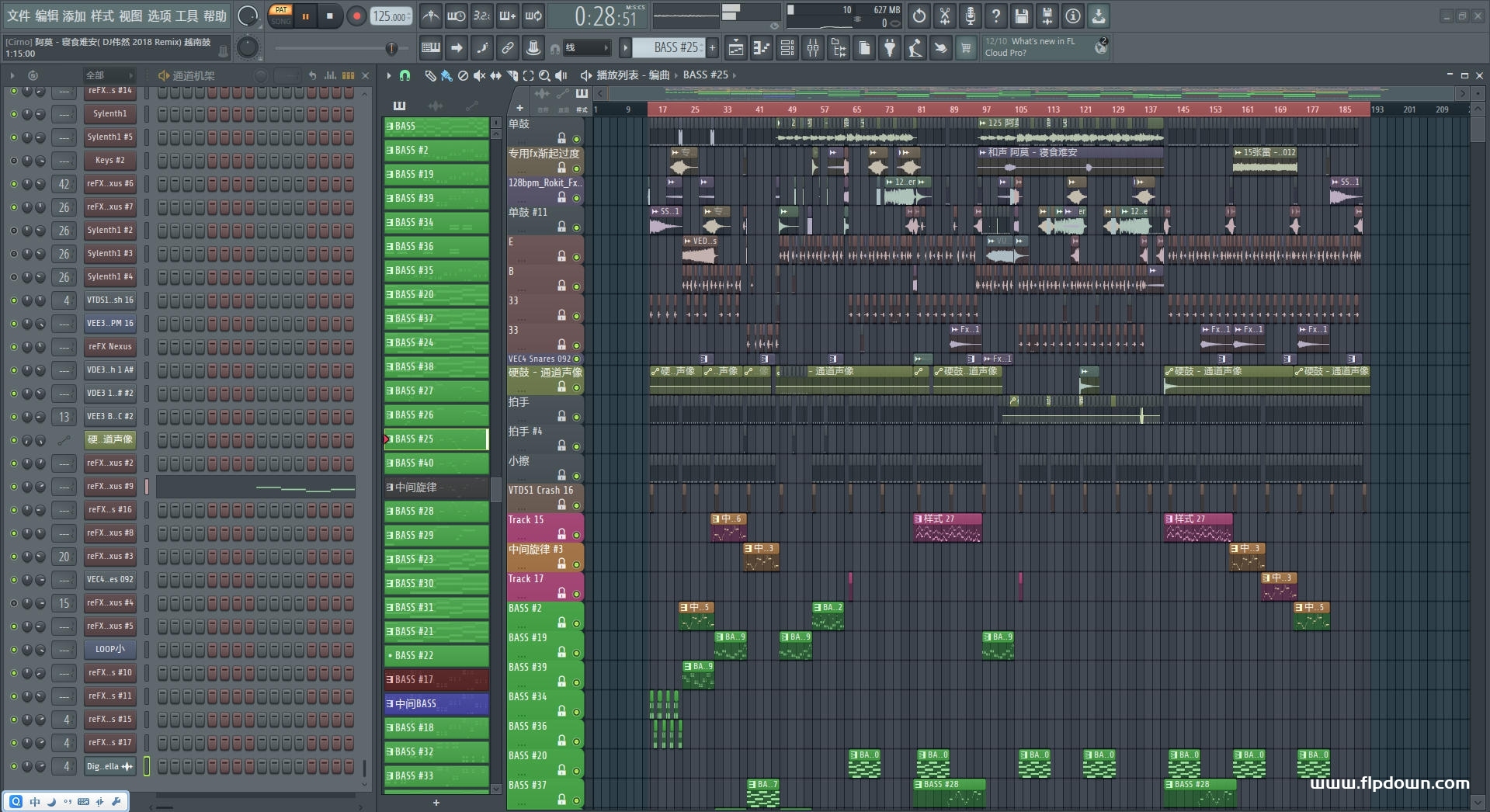Toggle the metronome button
The height and width of the screenshot is (812, 1490).
pos(431,16)
